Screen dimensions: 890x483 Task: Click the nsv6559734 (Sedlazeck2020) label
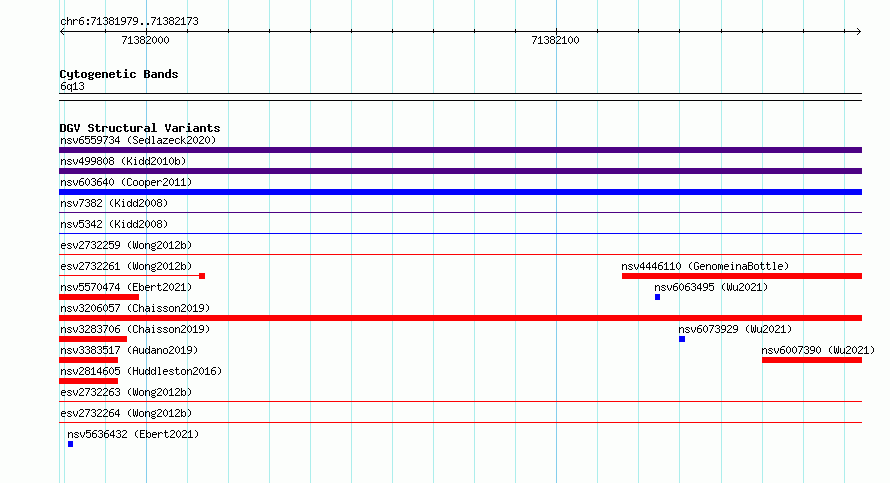tap(138, 140)
